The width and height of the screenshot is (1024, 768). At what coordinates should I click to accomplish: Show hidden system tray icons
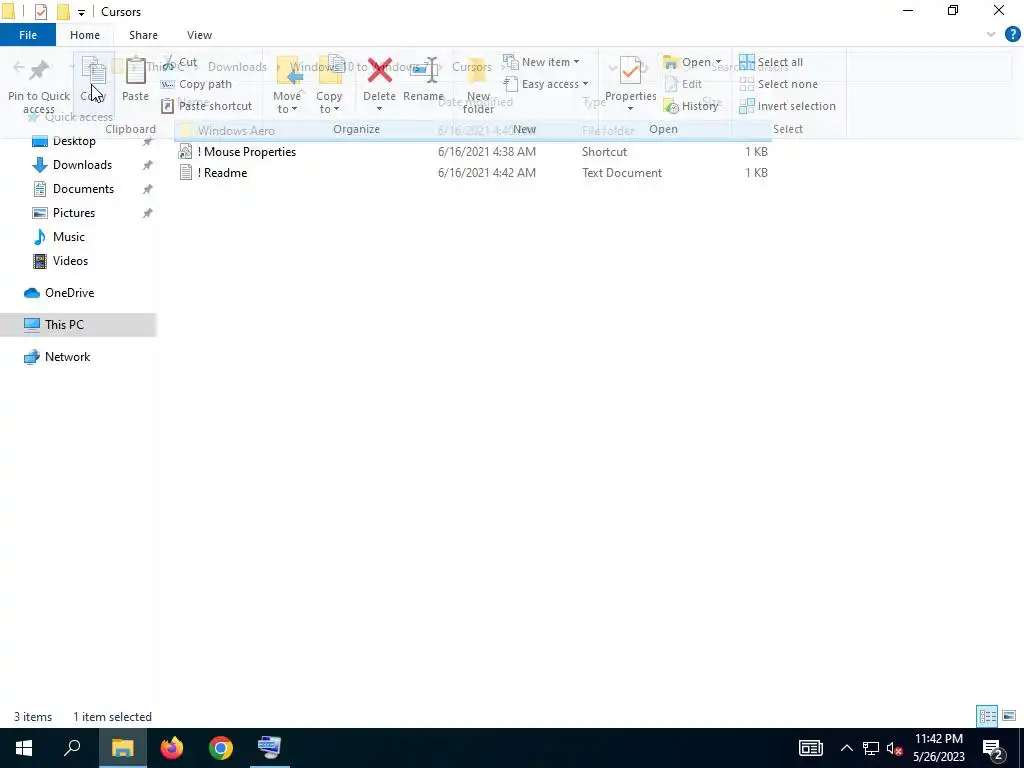[x=846, y=748]
